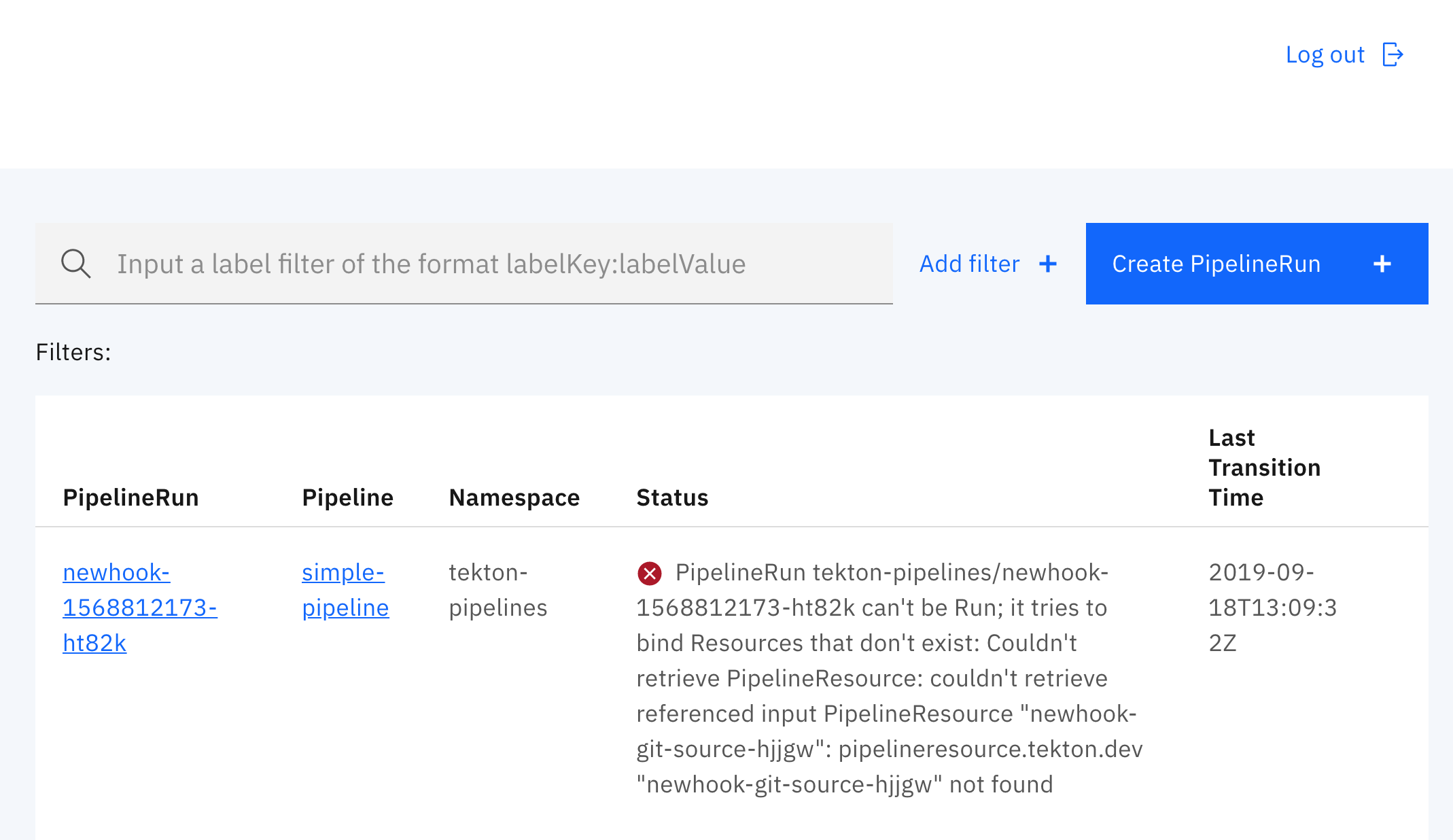This screenshot has height=840, width=1453.
Task: Click the Filters label
Action: pos(72,351)
